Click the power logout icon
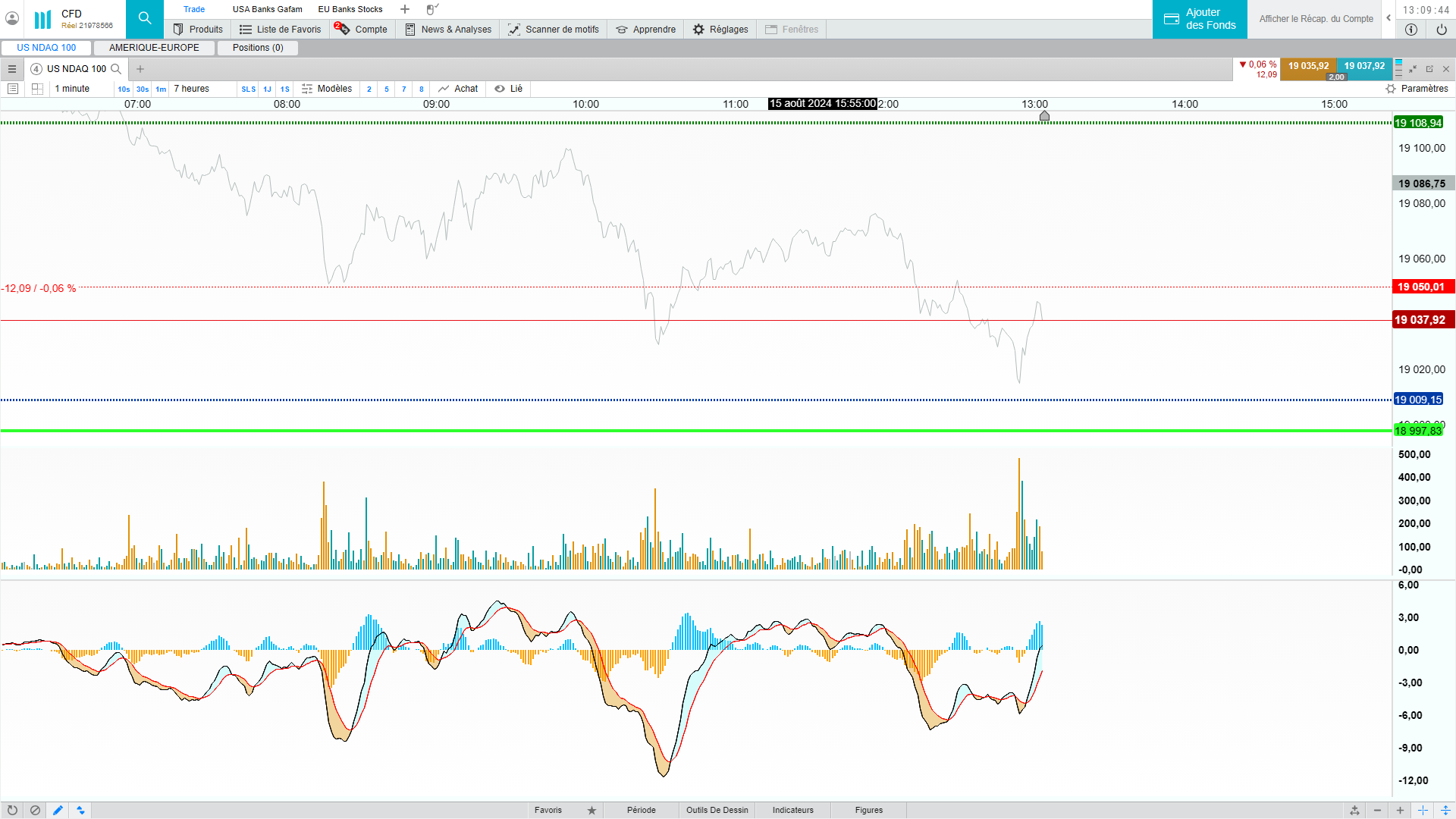Screen dimensions: 1456x819 (1441, 30)
